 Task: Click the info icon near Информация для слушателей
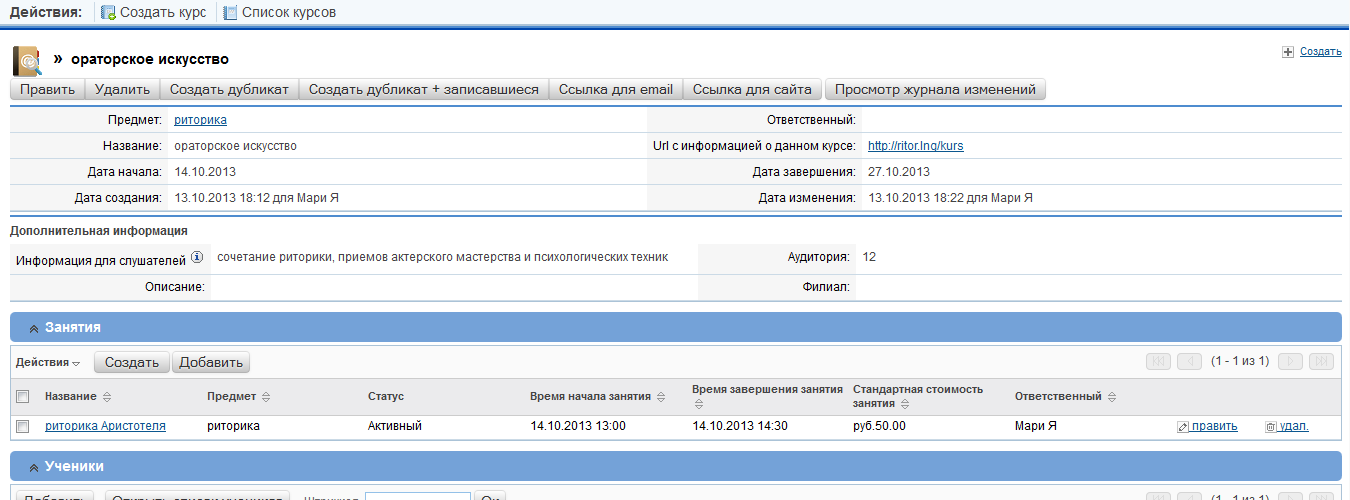[197, 258]
